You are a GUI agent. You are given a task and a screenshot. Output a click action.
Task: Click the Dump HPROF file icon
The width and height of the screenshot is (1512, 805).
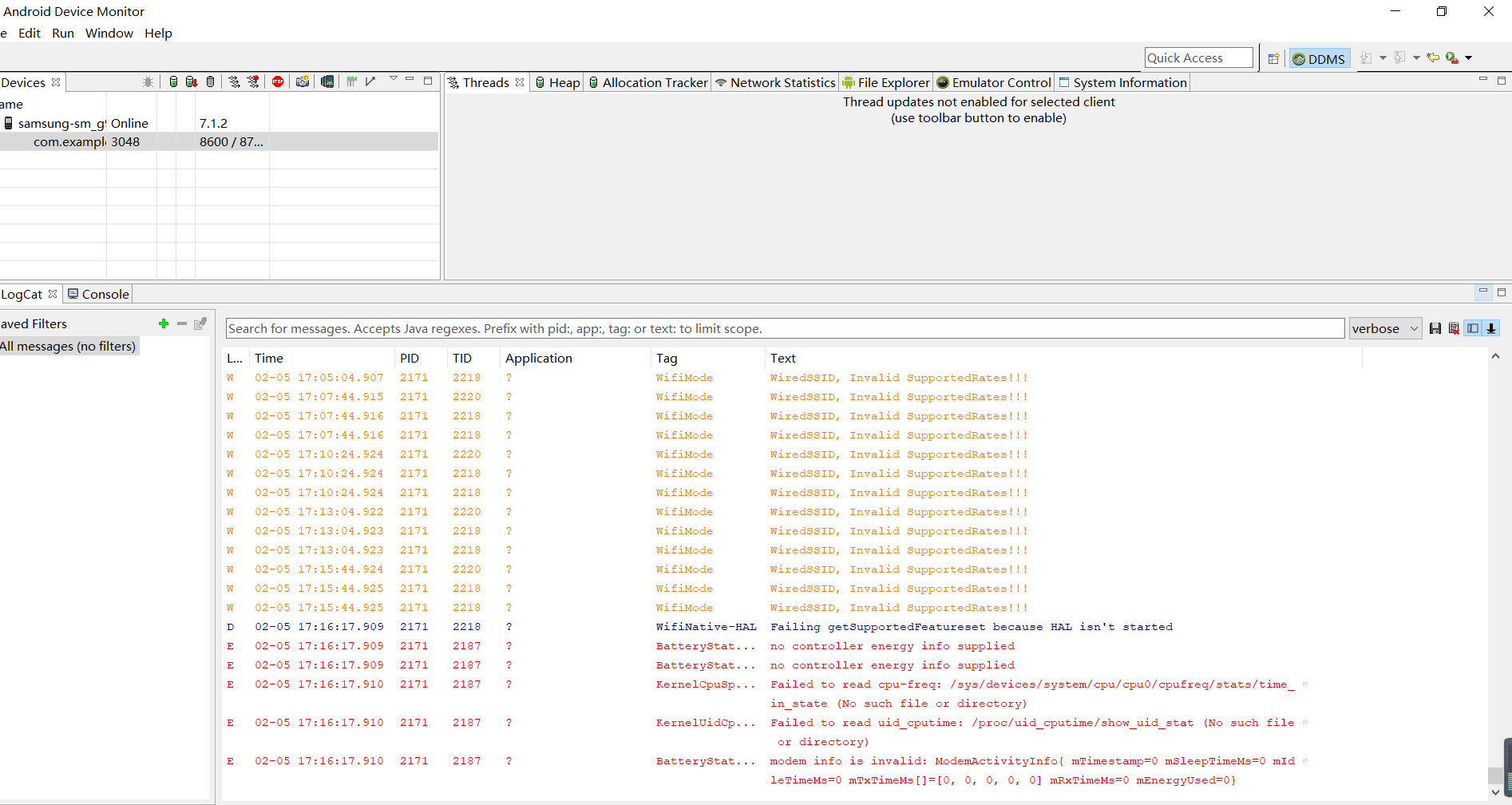(192, 81)
